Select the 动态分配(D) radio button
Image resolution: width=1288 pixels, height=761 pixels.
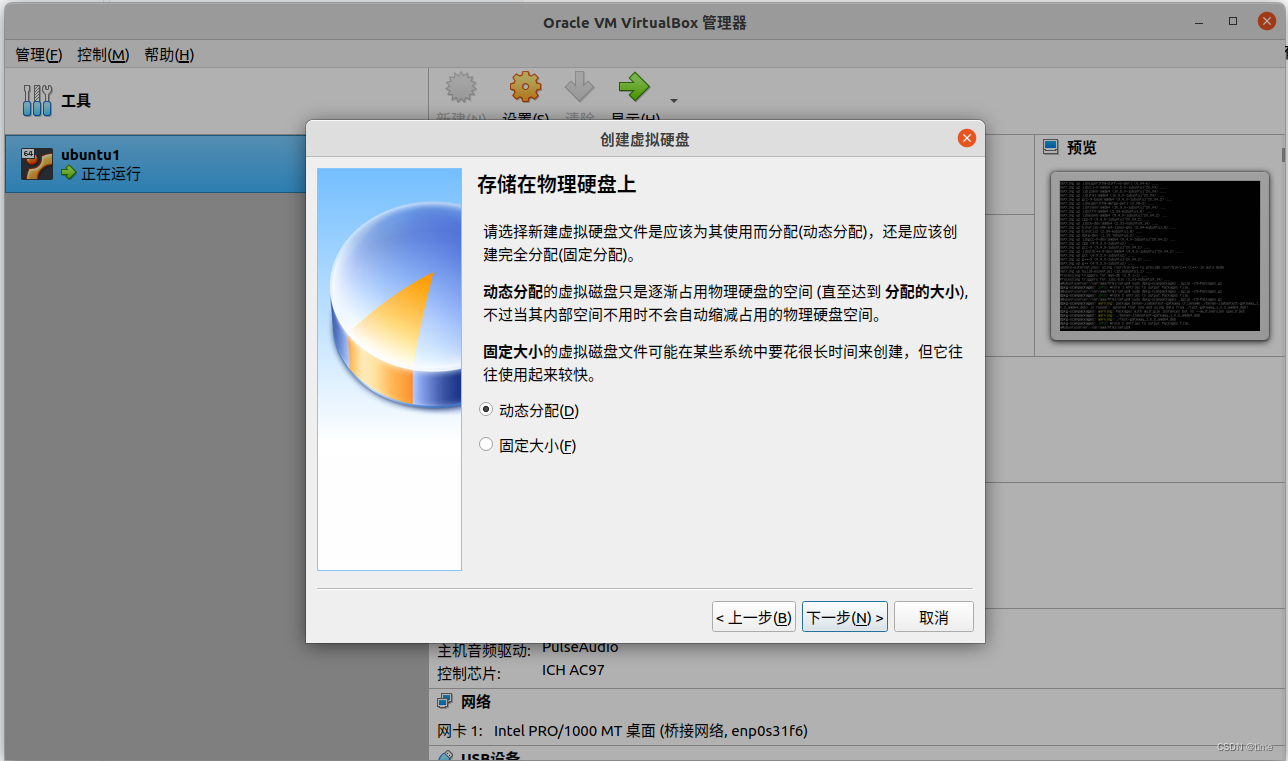pos(487,410)
